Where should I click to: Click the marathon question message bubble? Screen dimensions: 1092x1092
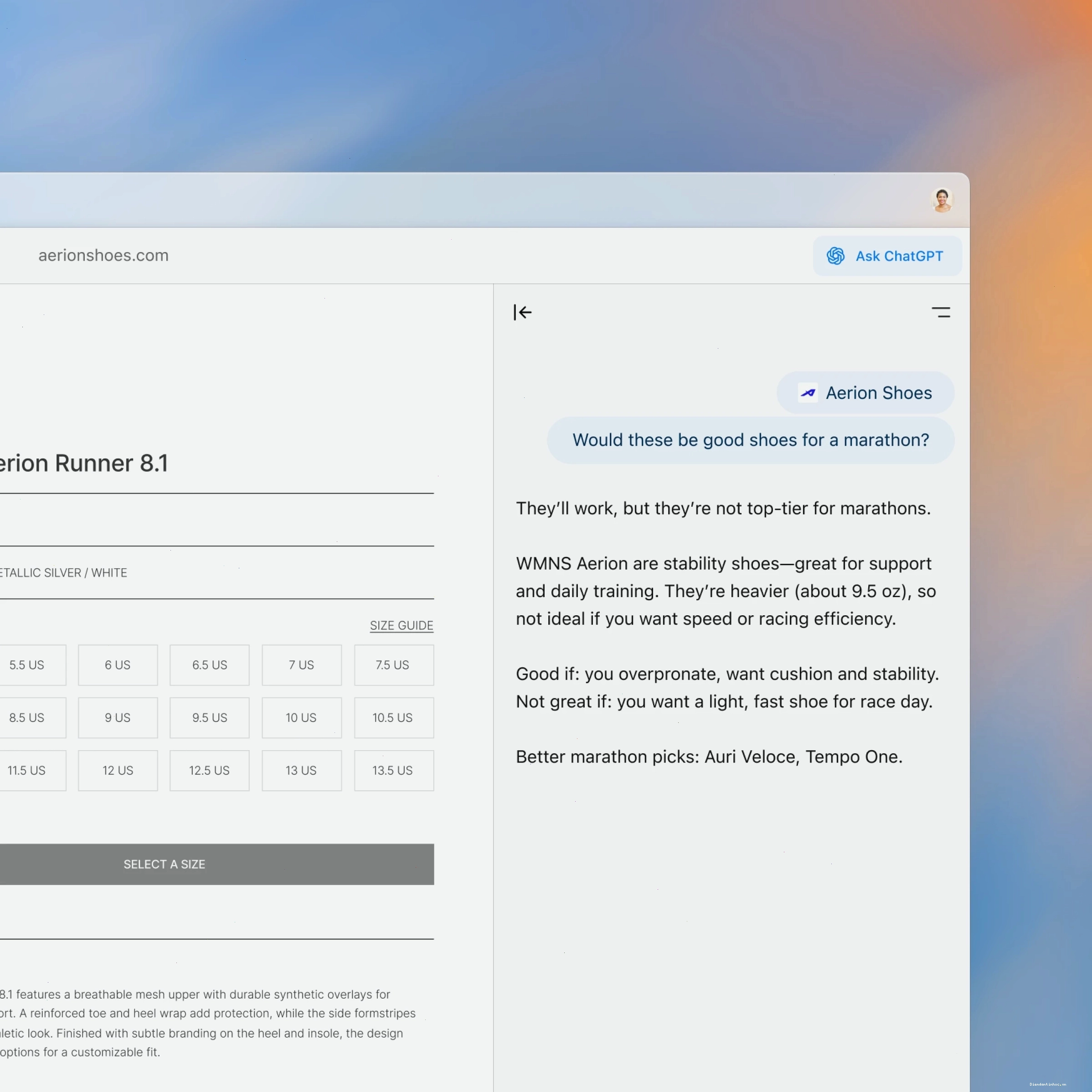(x=751, y=440)
